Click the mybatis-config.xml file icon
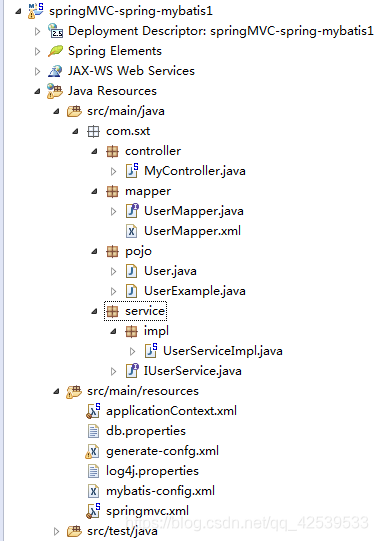 [x=93, y=491]
